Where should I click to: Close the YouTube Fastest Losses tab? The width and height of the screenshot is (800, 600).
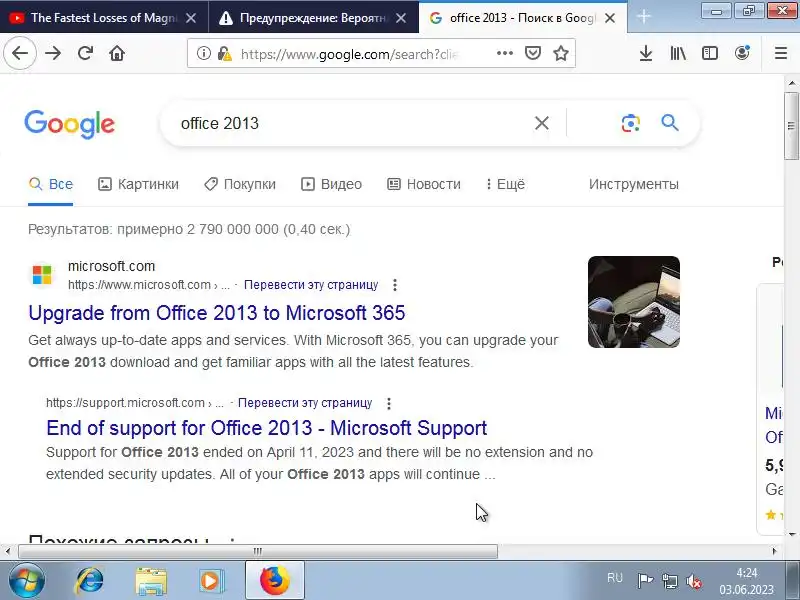[191, 18]
